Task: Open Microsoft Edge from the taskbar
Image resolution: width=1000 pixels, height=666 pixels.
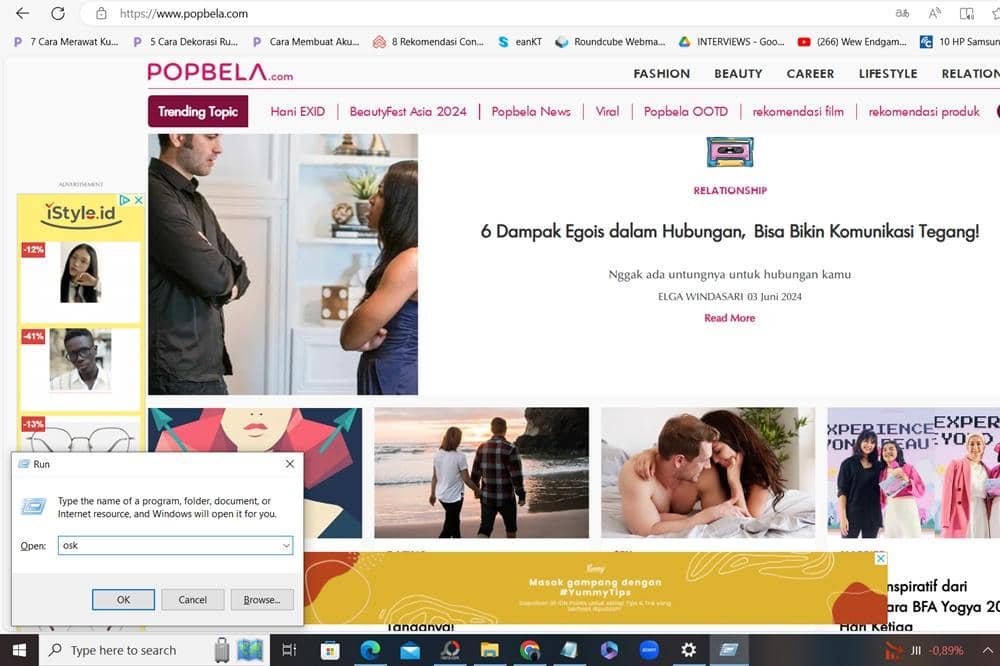Action: 370,650
